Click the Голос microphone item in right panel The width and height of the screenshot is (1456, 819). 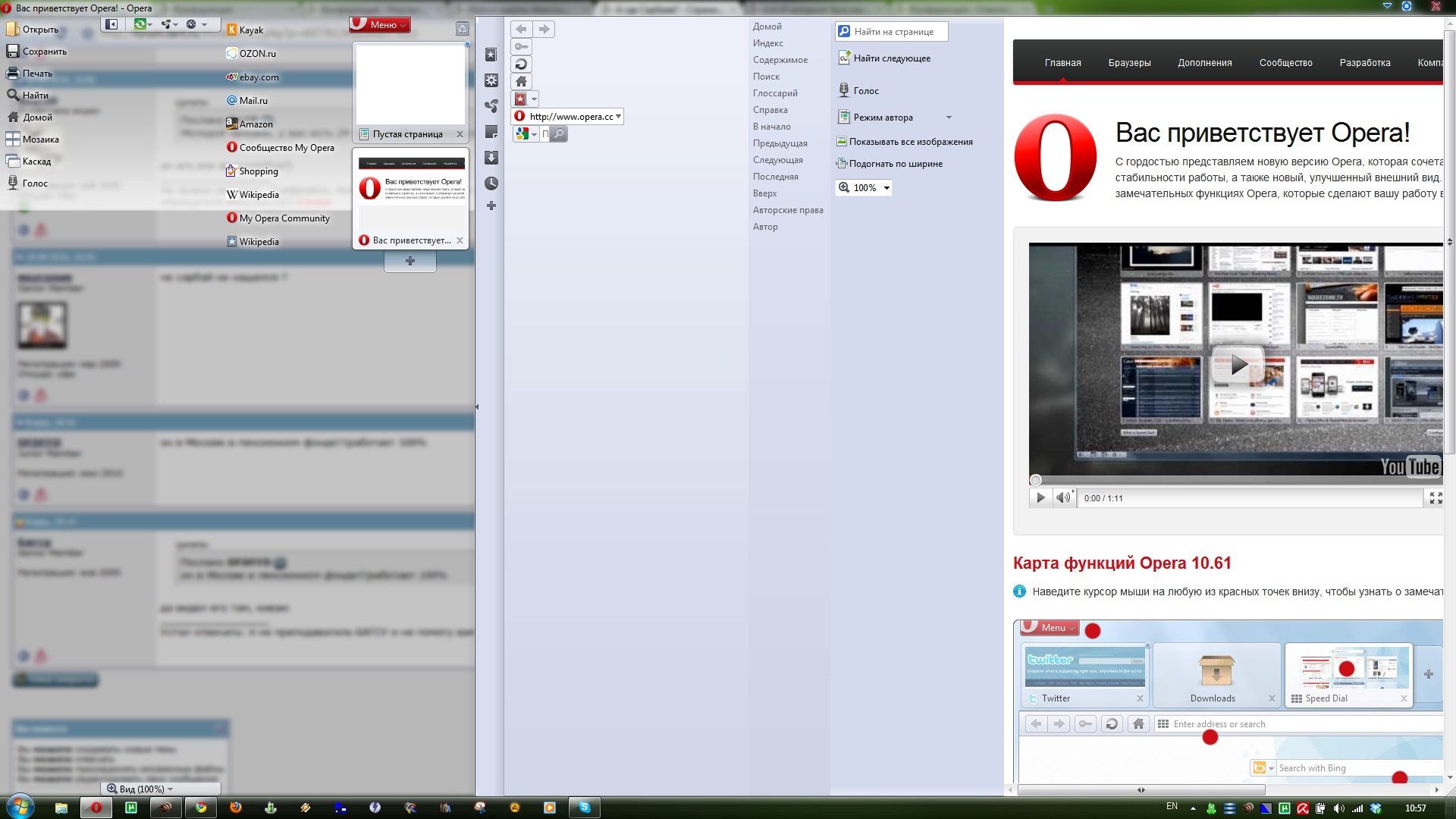(858, 91)
